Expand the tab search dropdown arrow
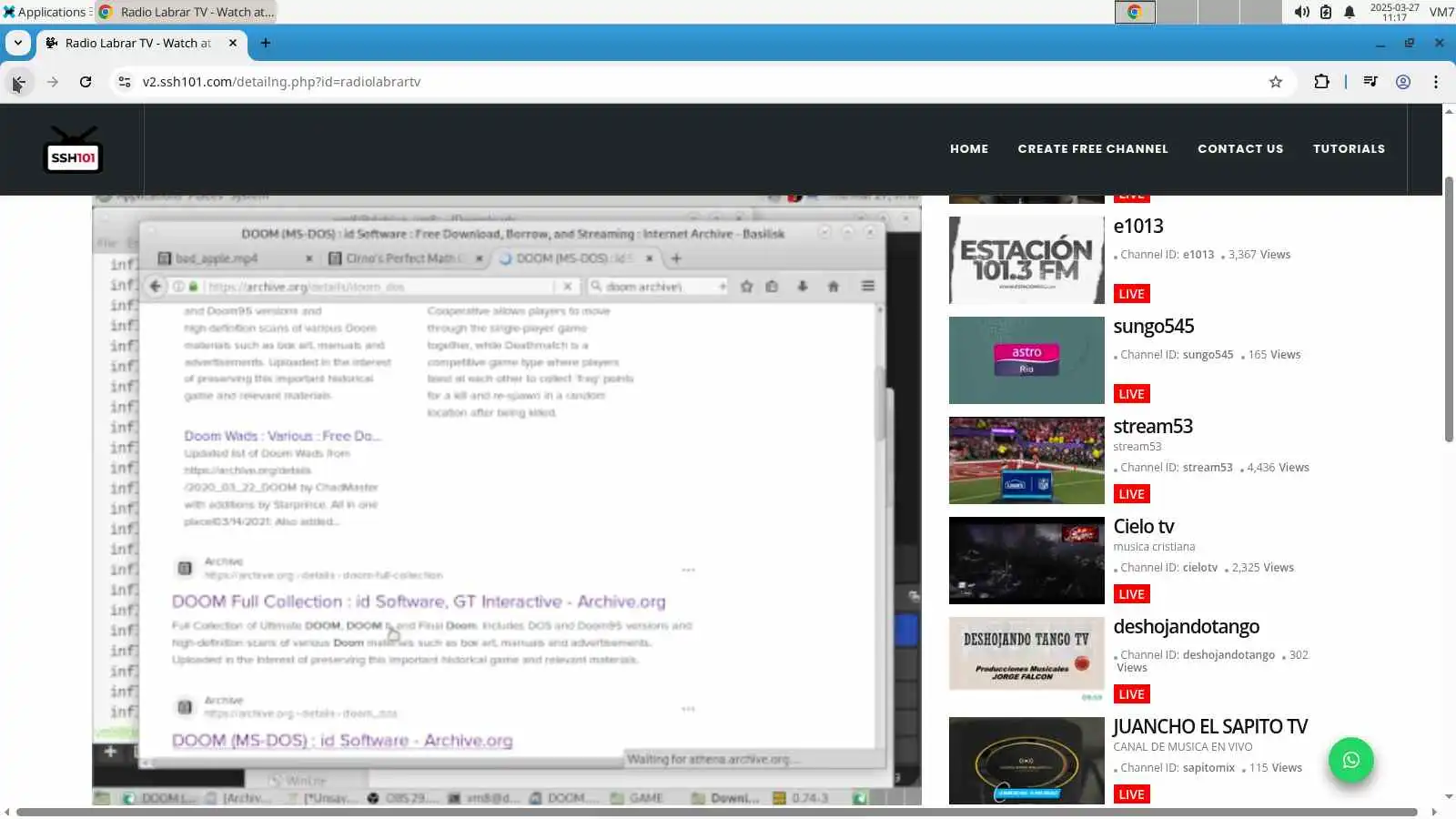1456x819 pixels. pyautogui.click(x=18, y=43)
